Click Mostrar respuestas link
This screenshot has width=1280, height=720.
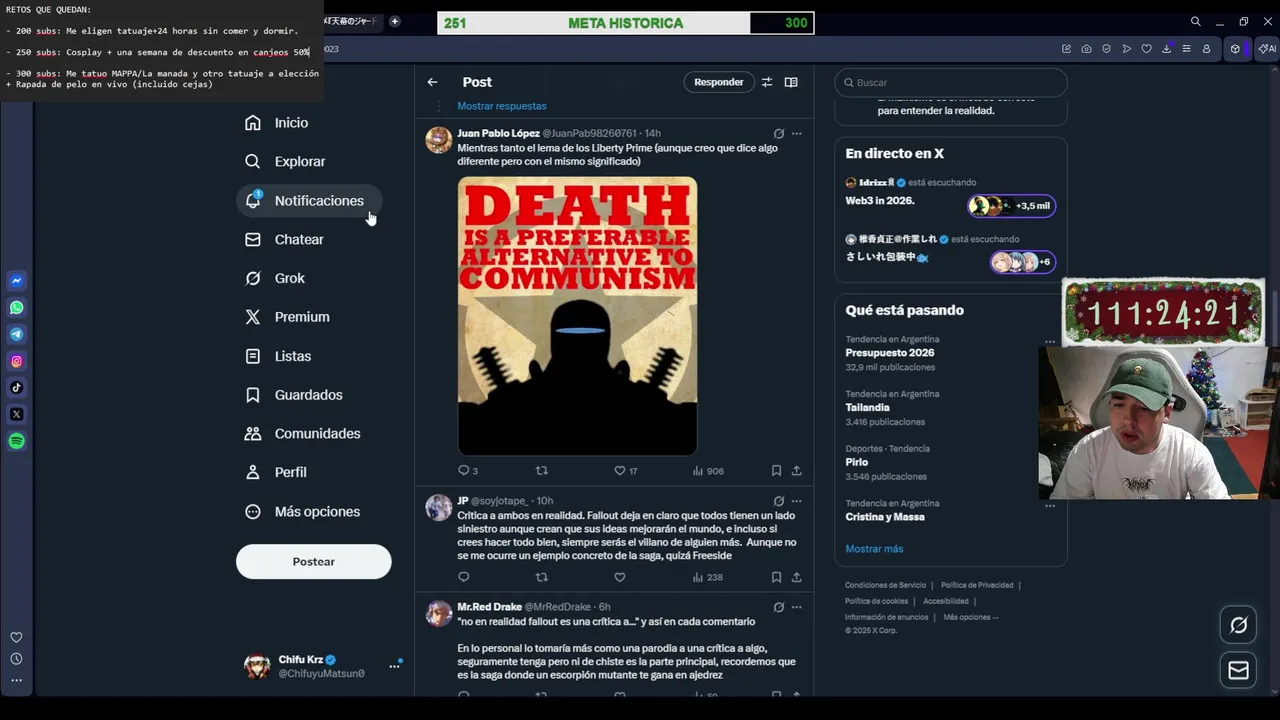(502, 106)
